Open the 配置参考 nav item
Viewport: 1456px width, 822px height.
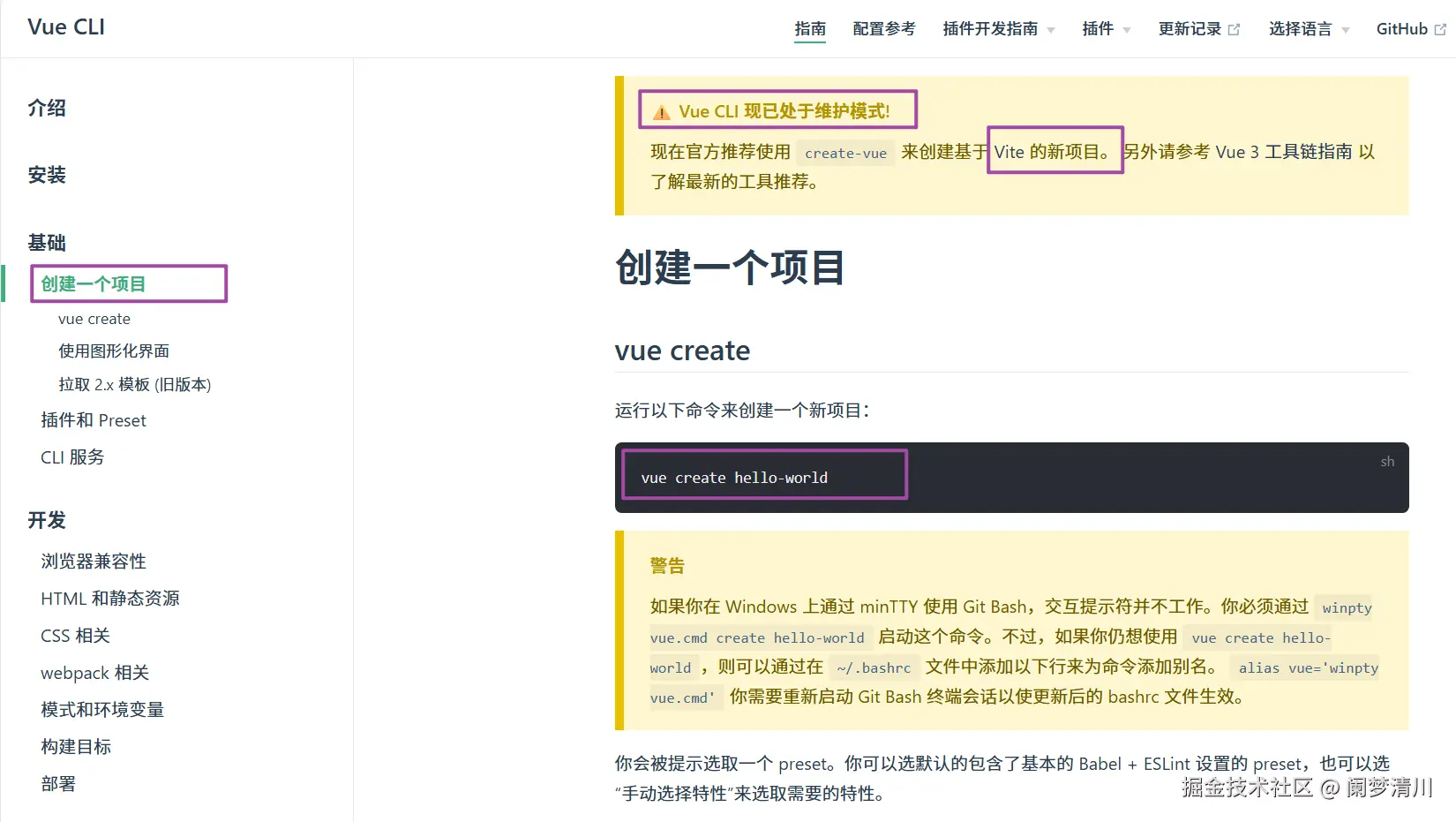click(884, 29)
